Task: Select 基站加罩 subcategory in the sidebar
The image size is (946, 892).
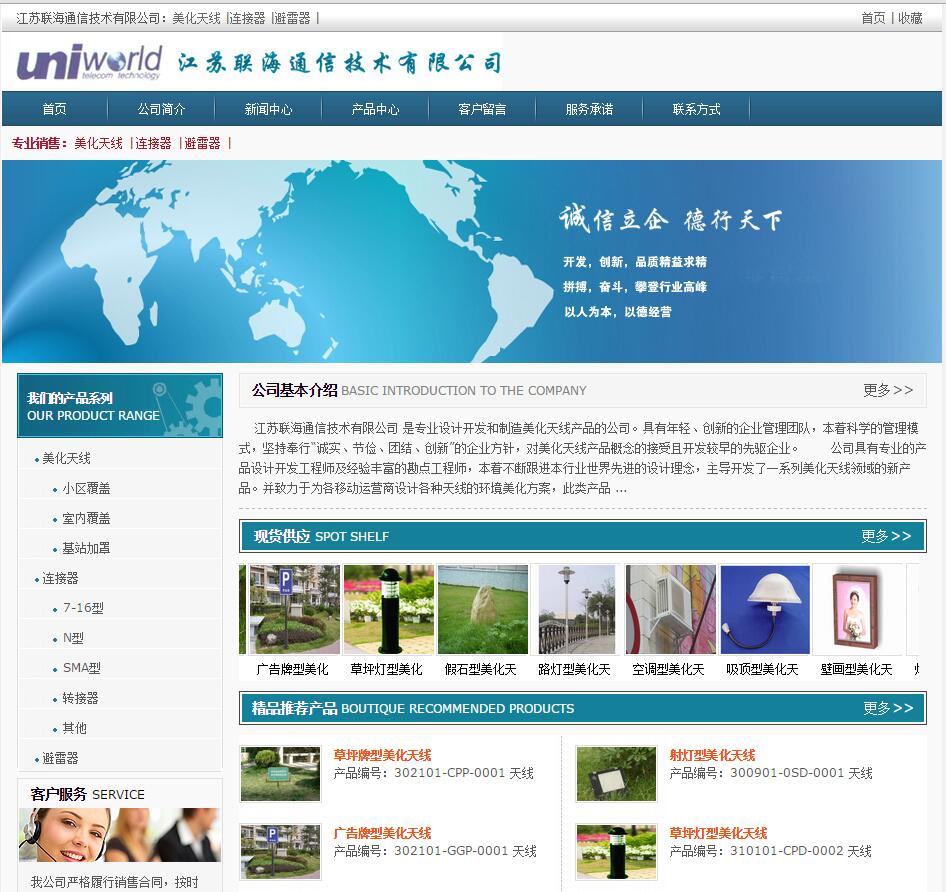Action: tap(86, 548)
